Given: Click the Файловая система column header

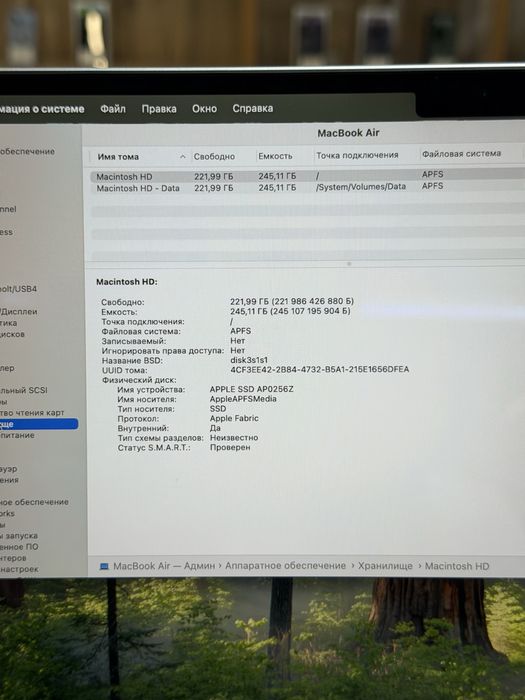Looking at the screenshot, I should pos(462,154).
